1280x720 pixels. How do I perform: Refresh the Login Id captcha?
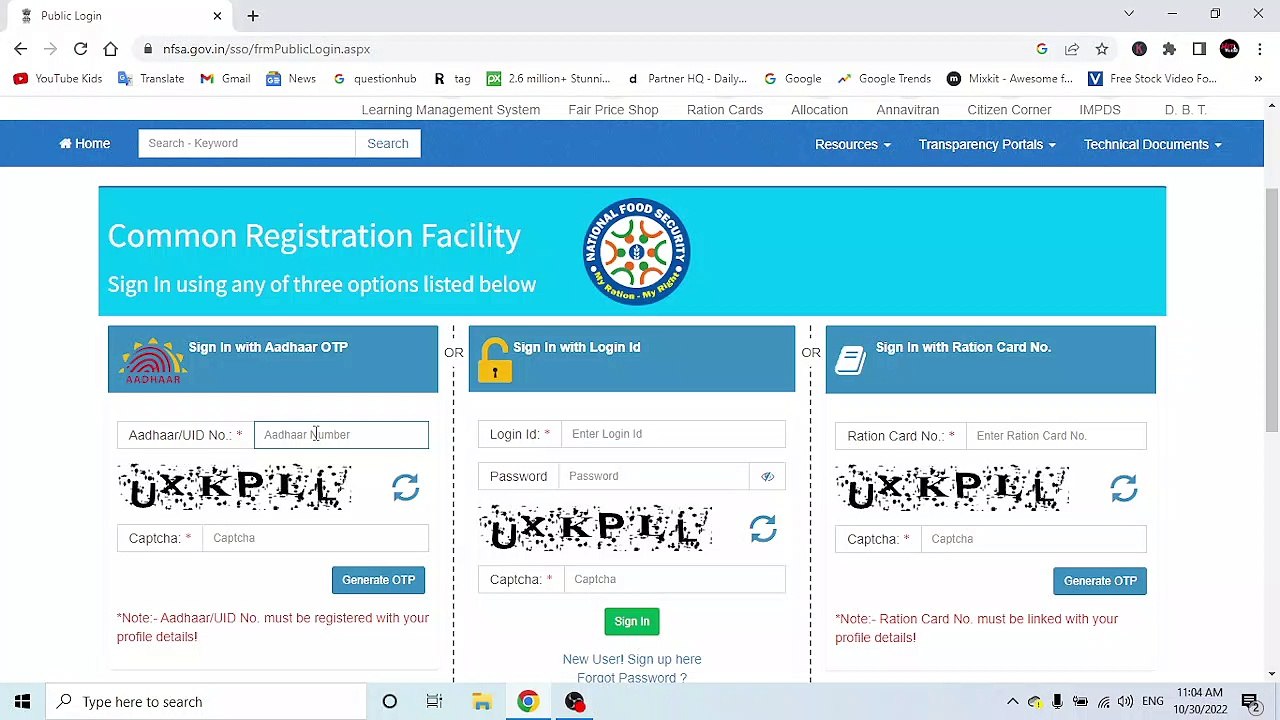click(x=763, y=529)
